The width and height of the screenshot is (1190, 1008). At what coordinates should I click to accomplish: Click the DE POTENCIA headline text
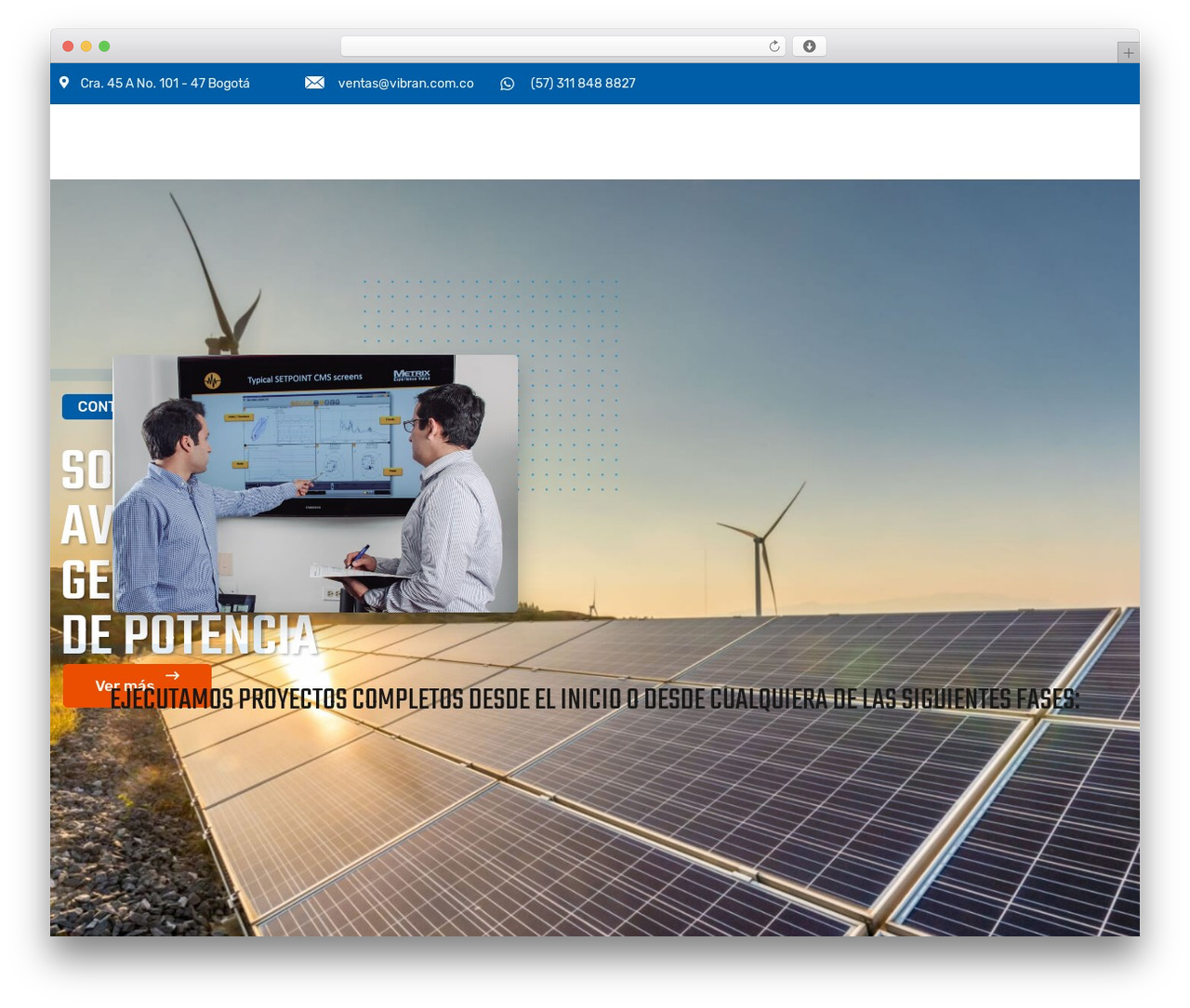pyautogui.click(x=189, y=635)
